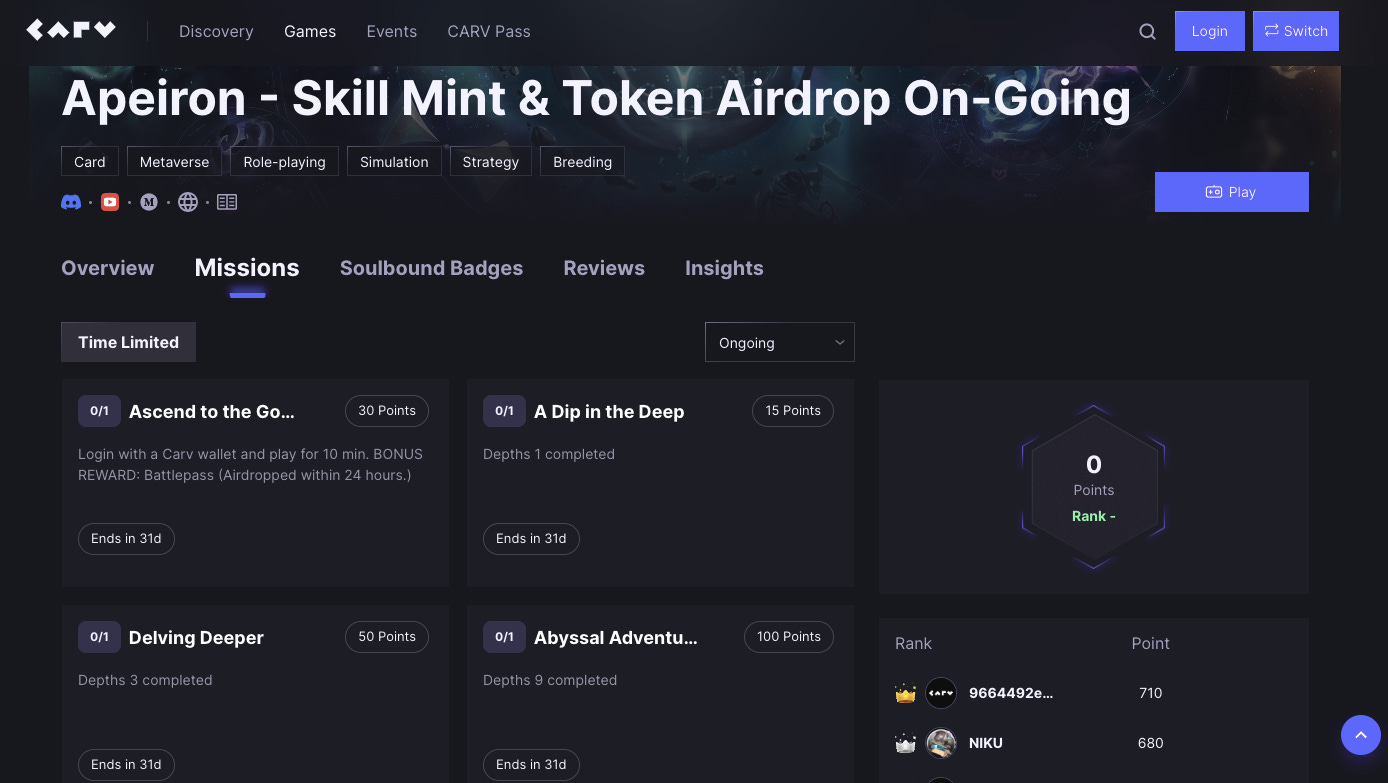The image size is (1388, 783).
Task: Click the Metaverse genre tag
Action: [175, 161]
